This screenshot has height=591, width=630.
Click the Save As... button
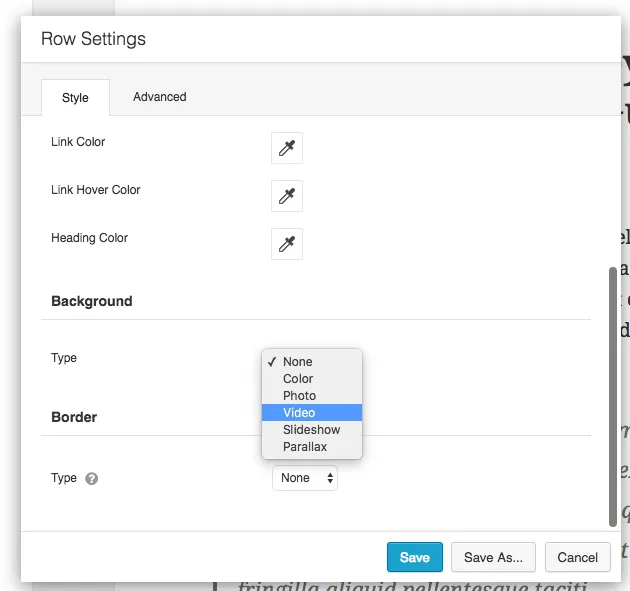coord(493,558)
